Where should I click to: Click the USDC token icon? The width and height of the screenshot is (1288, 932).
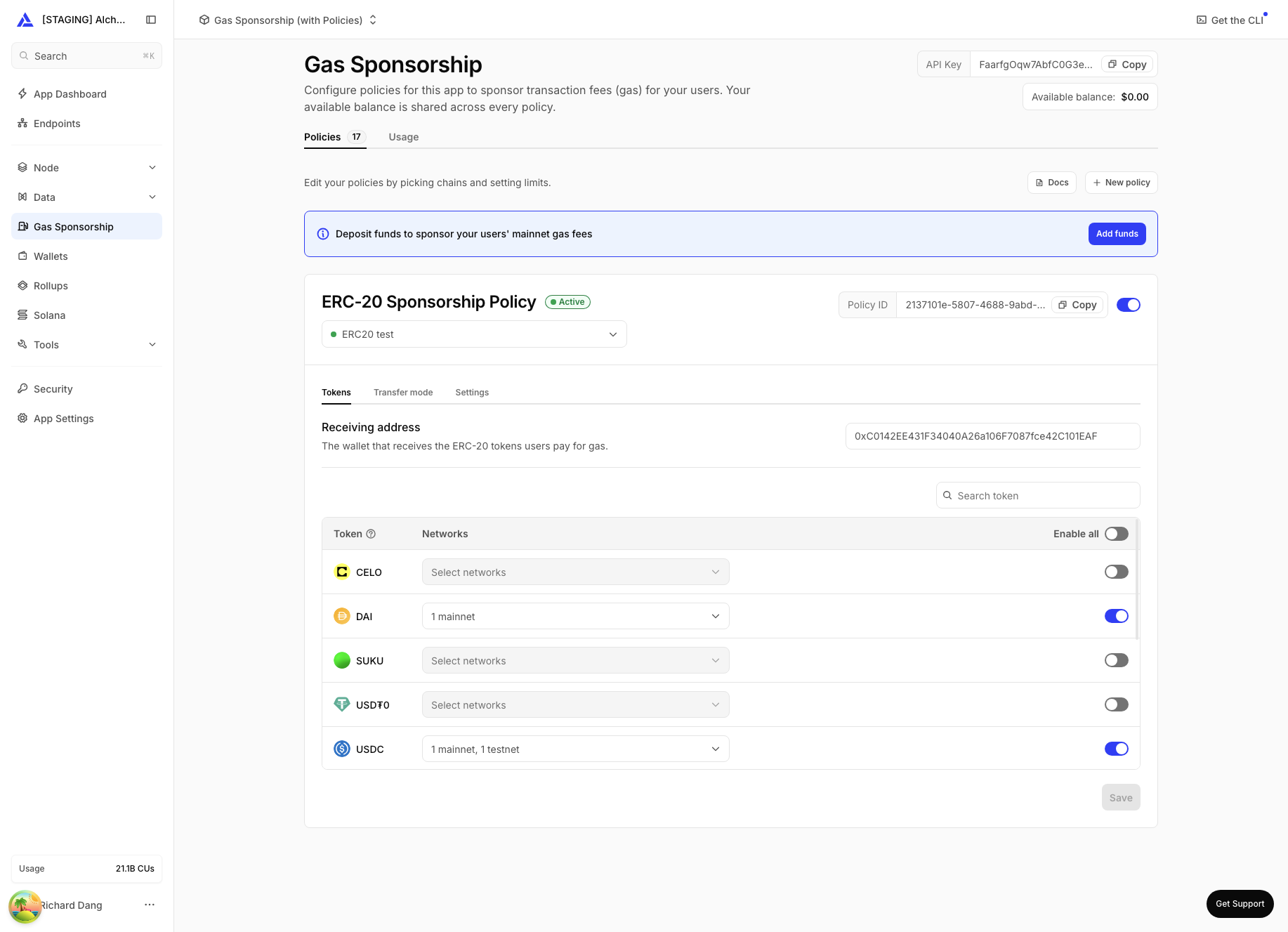342,749
